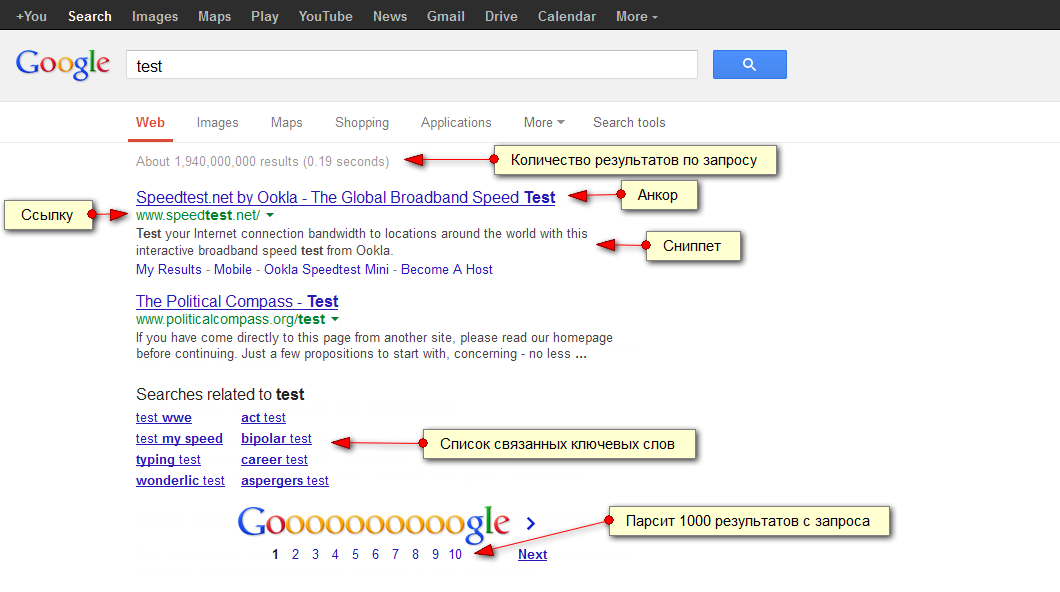This screenshot has height=592, width=1060.
Task: Go to results page 9
Action: [x=435, y=554]
